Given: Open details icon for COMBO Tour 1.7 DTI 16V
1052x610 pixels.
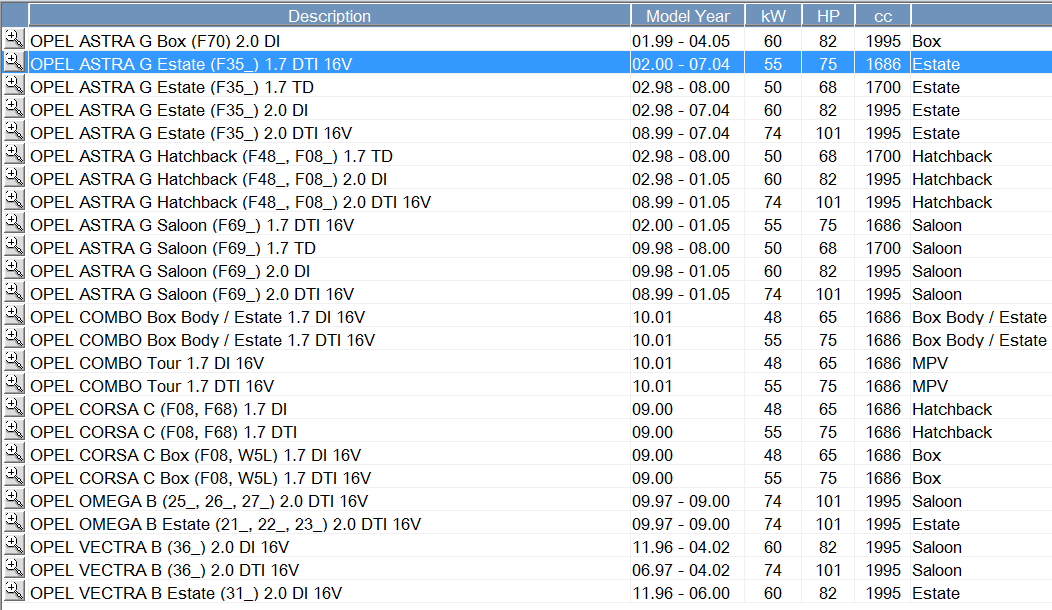Looking at the screenshot, I should [x=14, y=384].
